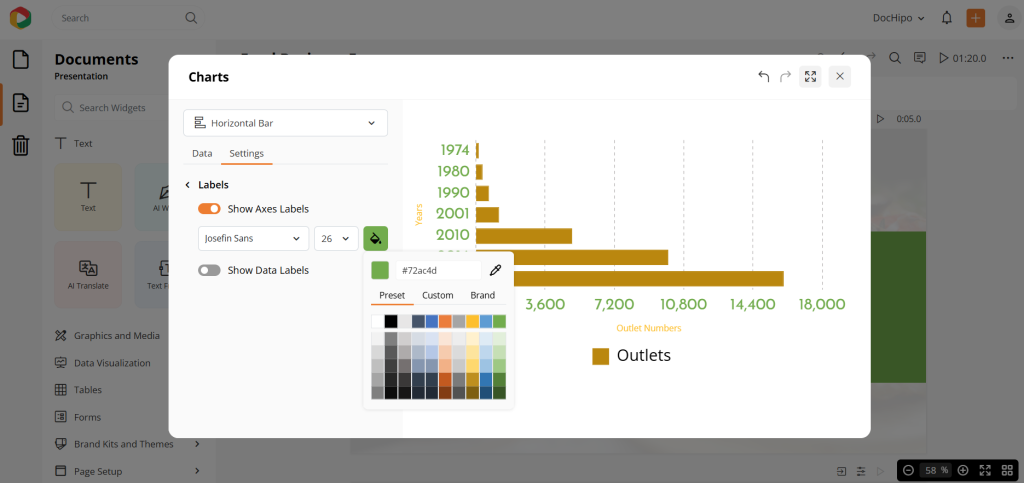This screenshot has height=483, width=1024.
Task: Open the three-dot more options menu
Action: click(x=1008, y=58)
